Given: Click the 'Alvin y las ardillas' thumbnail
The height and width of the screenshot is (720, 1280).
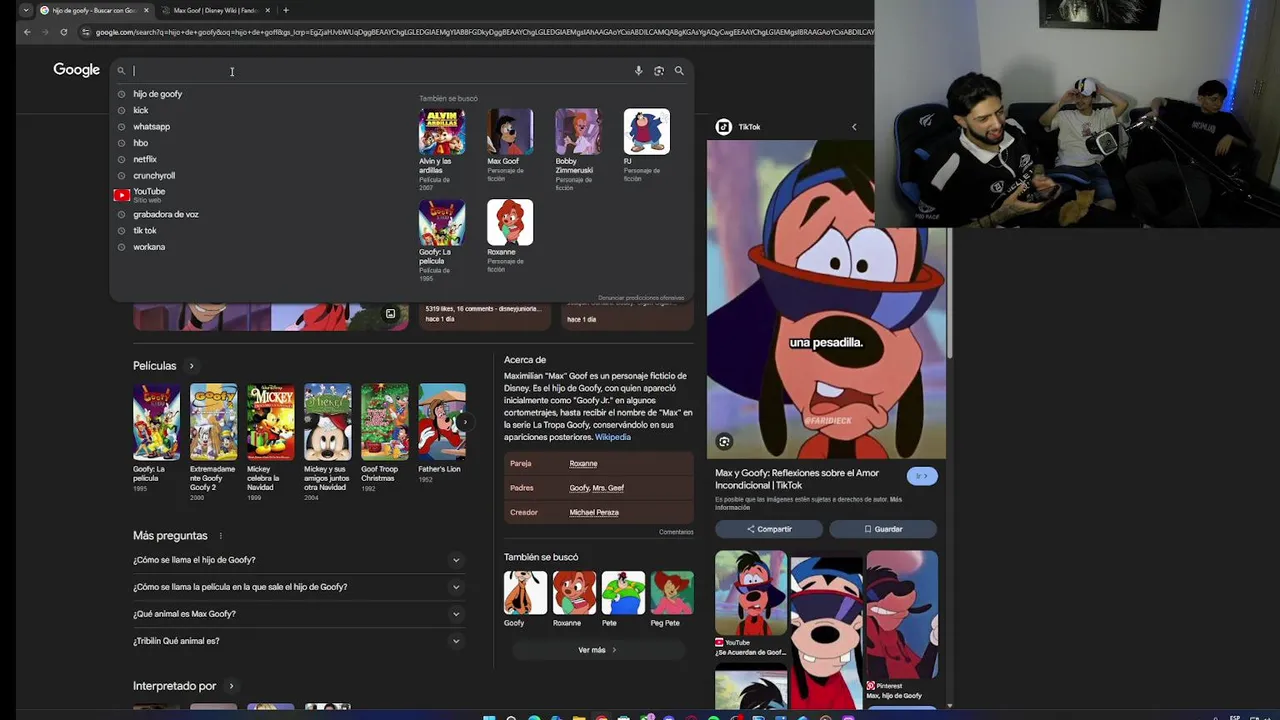Looking at the screenshot, I should pyautogui.click(x=442, y=132).
